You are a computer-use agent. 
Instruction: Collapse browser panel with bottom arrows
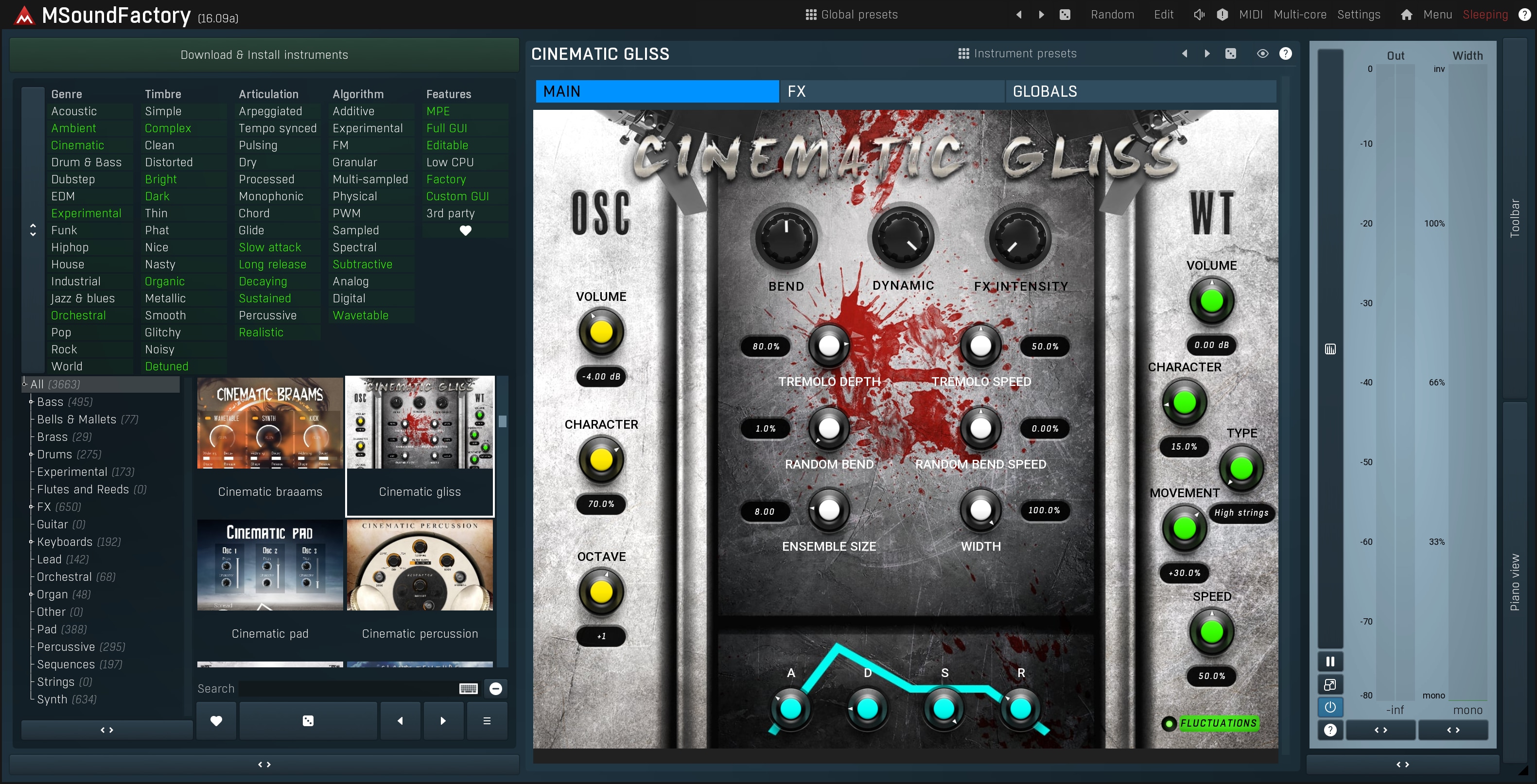point(264,764)
